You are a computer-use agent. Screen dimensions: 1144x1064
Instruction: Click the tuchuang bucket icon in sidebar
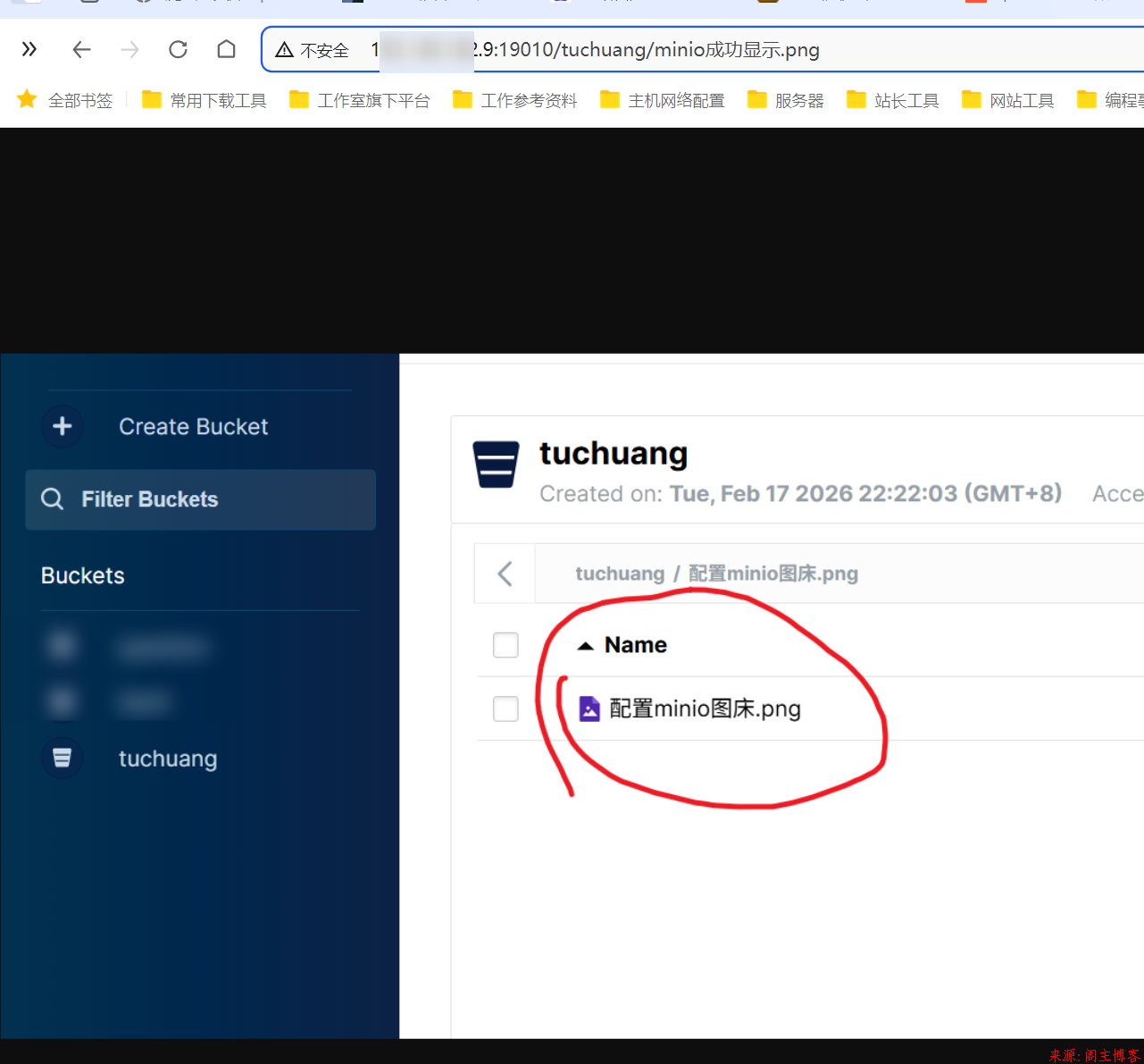click(x=63, y=758)
